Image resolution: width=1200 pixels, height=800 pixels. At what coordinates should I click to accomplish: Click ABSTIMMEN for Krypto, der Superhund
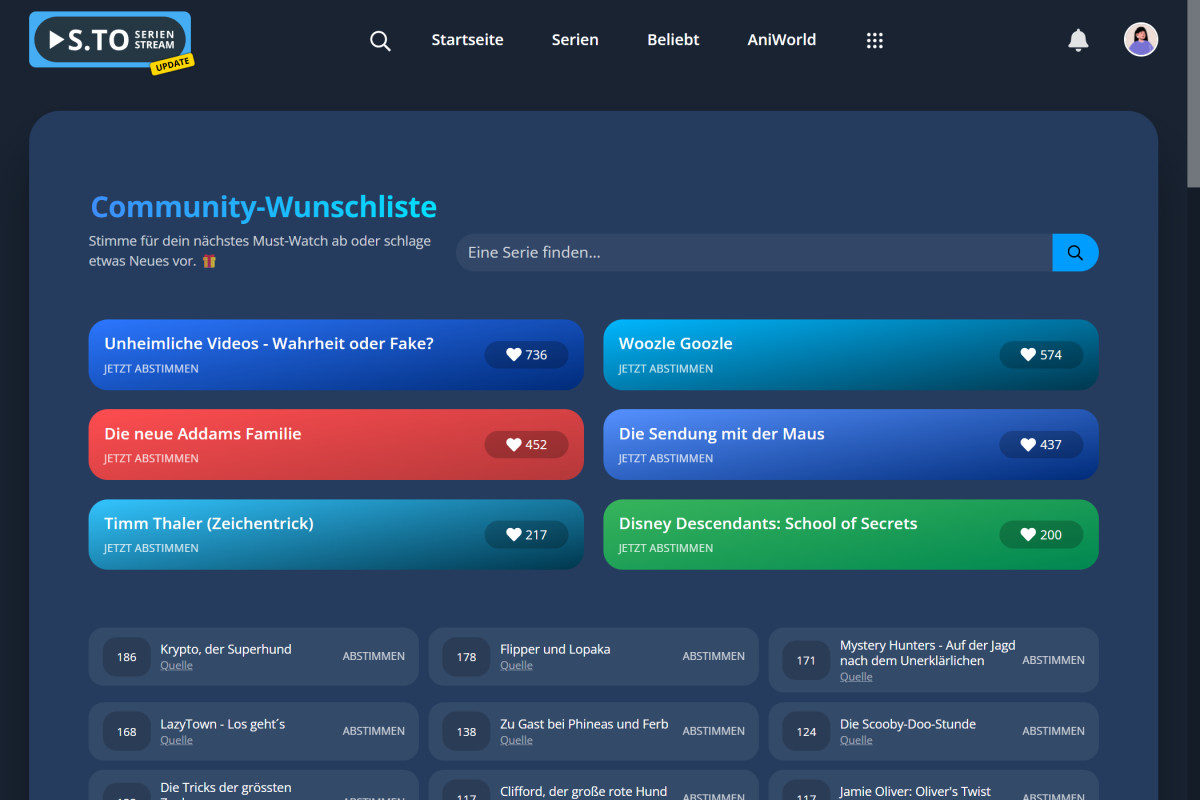pos(373,657)
